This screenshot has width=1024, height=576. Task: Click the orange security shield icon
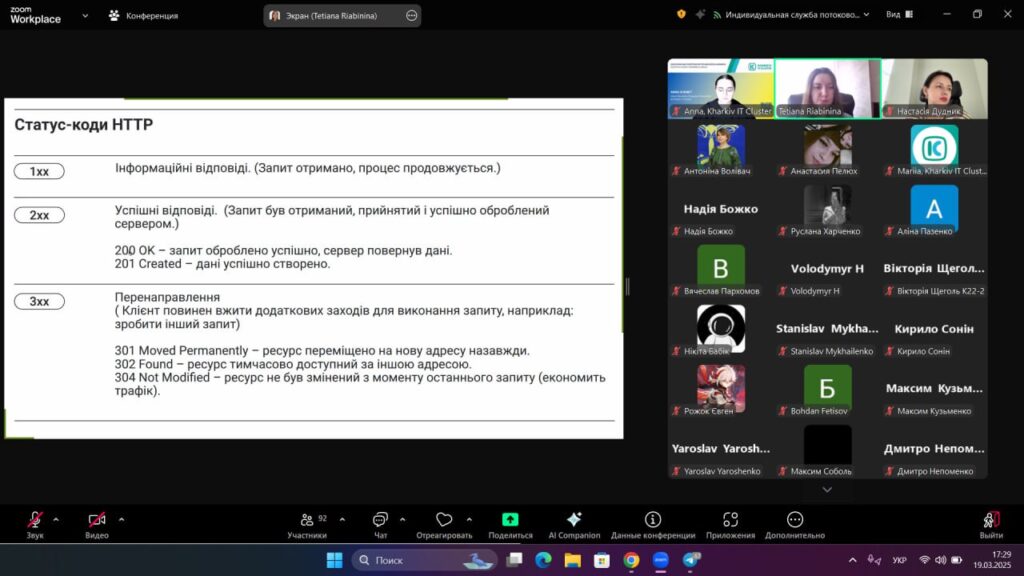681,14
